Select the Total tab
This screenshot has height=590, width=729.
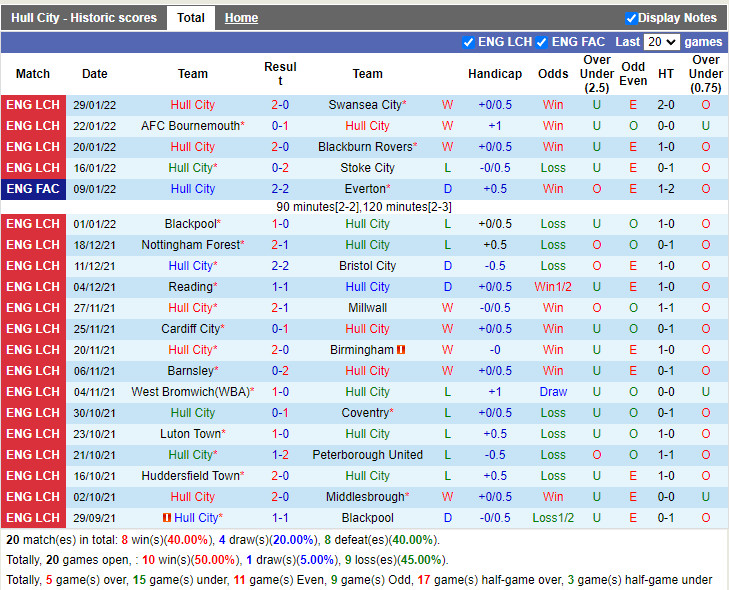pyautogui.click(x=190, y=18)
